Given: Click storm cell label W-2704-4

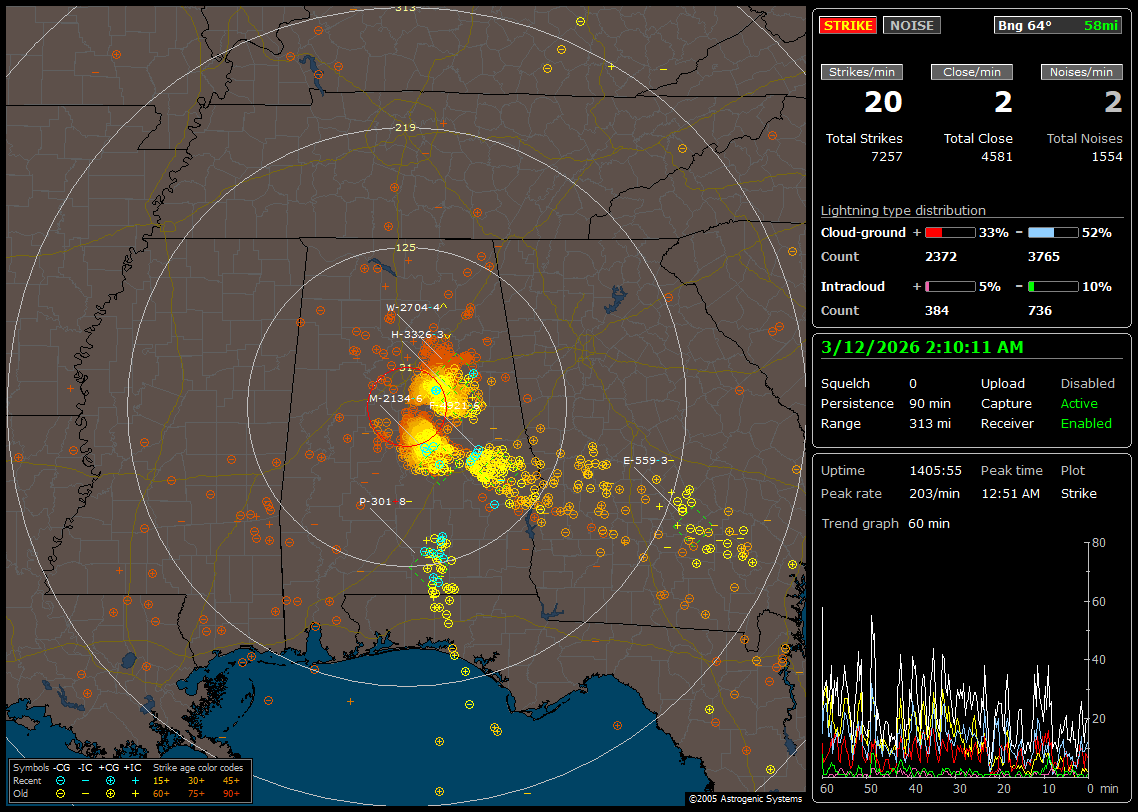Looking at the screenshot, I should (414, 307).
